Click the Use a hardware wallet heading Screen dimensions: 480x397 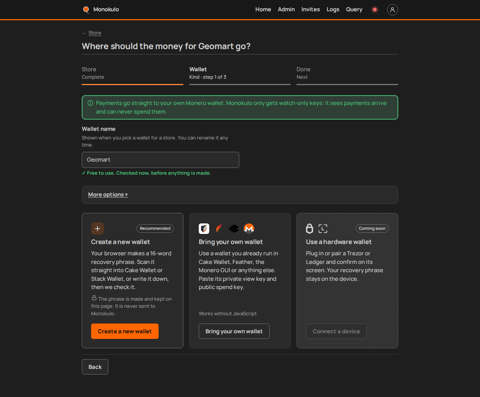339,242
